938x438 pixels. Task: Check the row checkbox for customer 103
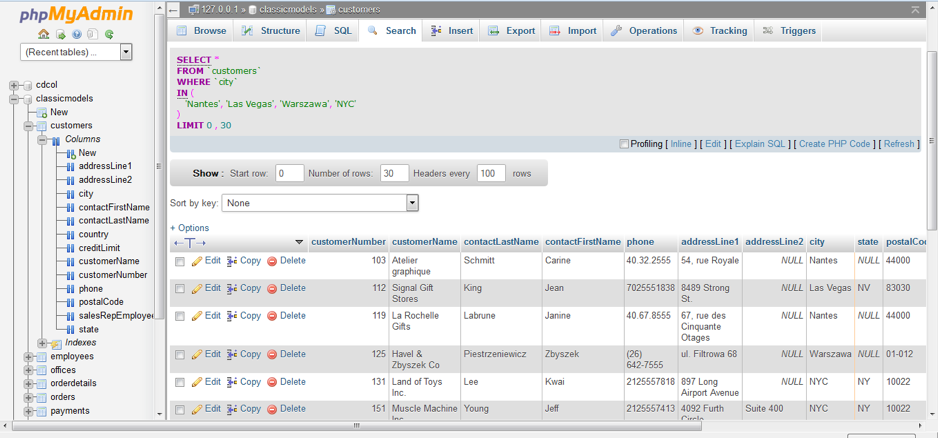click(x=180, y=262)
